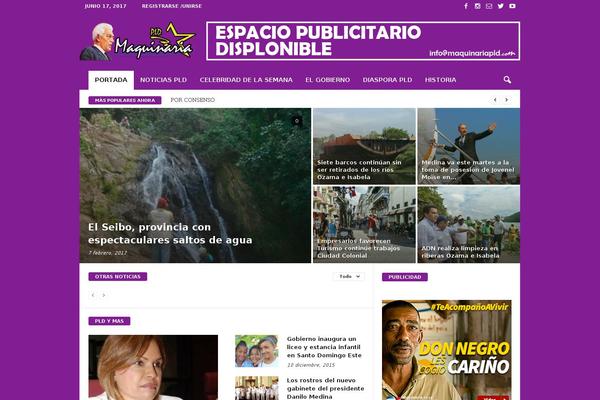Click Registrarse/Unirse link
This screenshot has height=400, width=600.
click(171, 6)
